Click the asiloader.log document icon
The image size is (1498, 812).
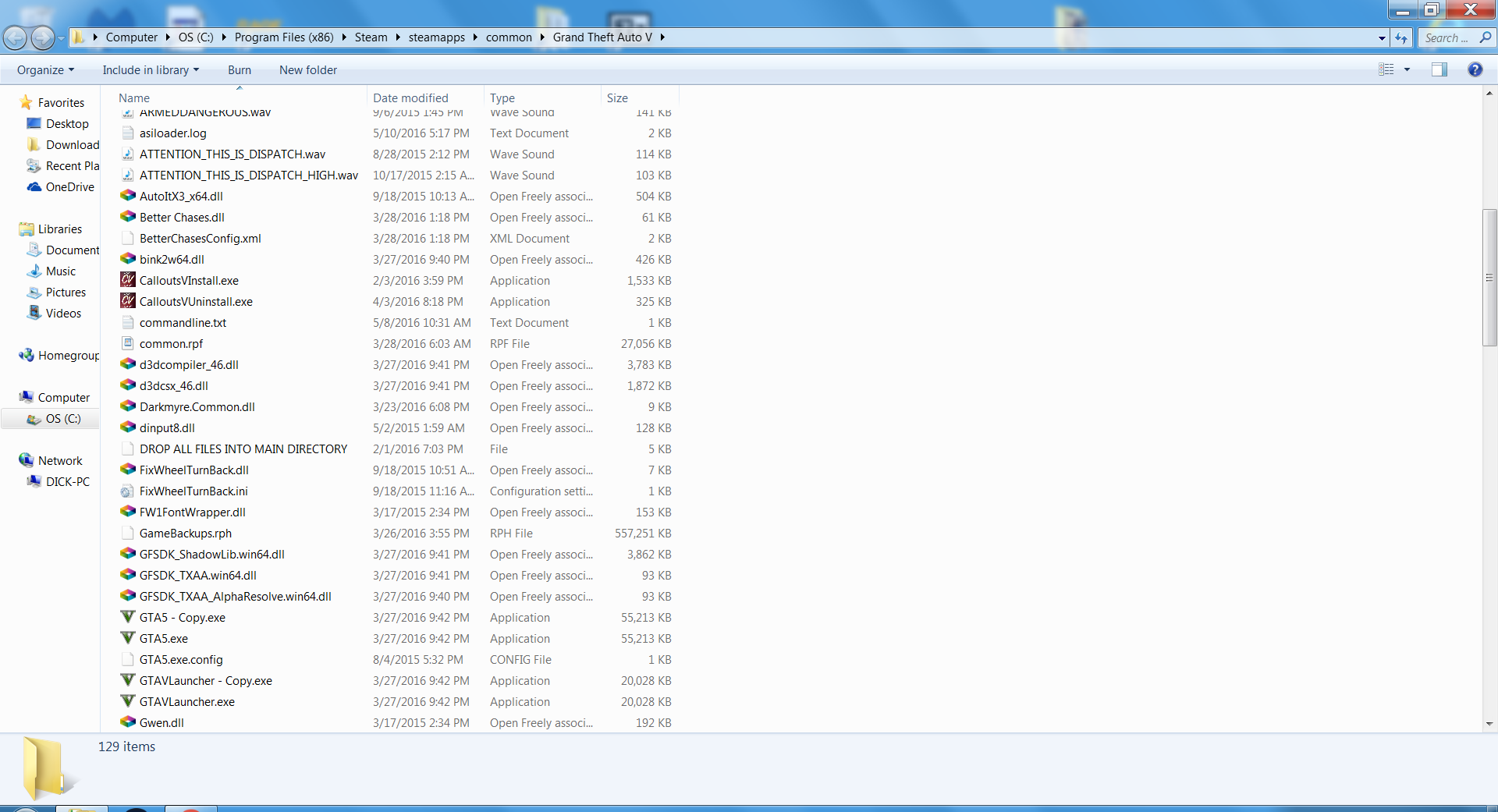[128, 133]
